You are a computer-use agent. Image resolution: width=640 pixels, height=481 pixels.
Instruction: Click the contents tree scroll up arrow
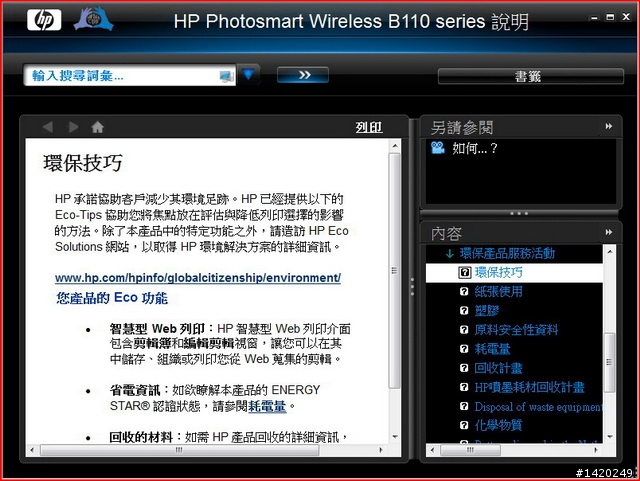pyautogui.click(x=609, y=252)
